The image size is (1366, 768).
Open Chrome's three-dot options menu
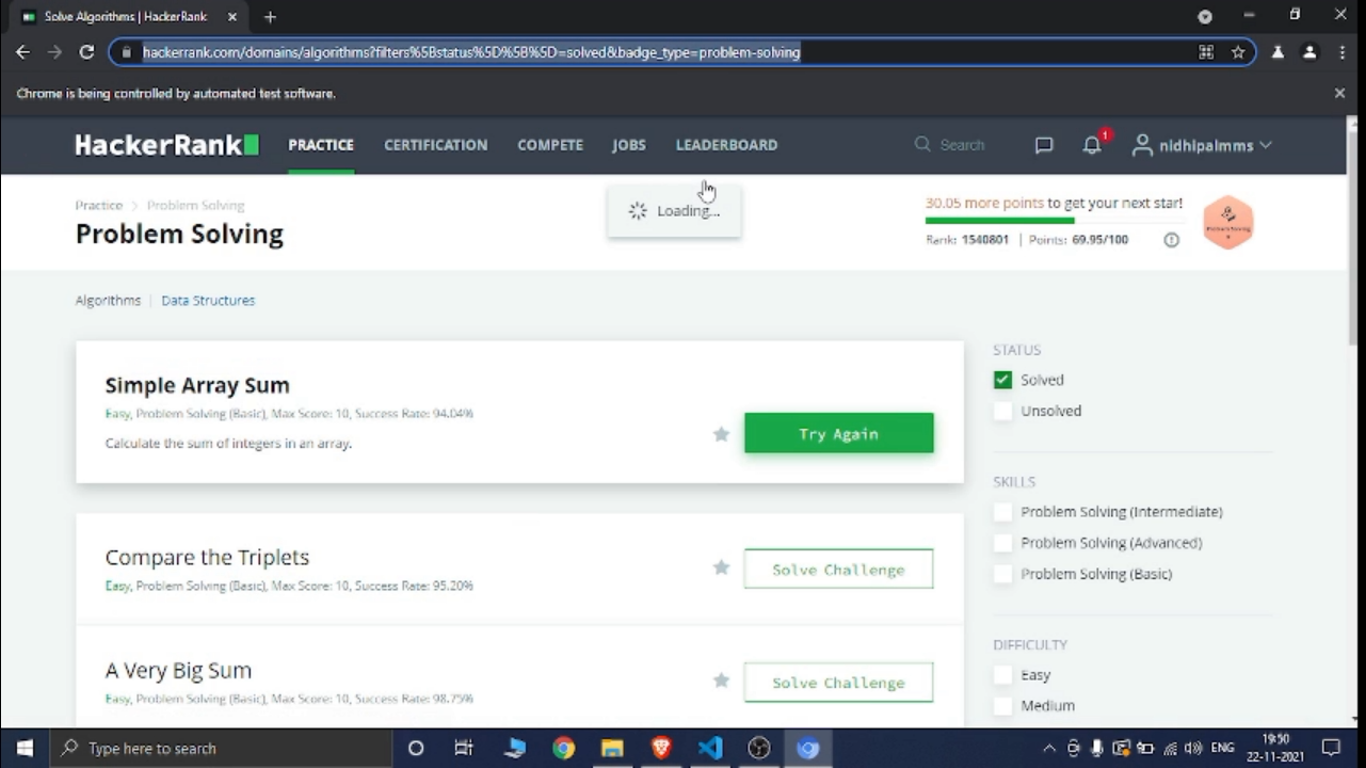click(1342, 52)
